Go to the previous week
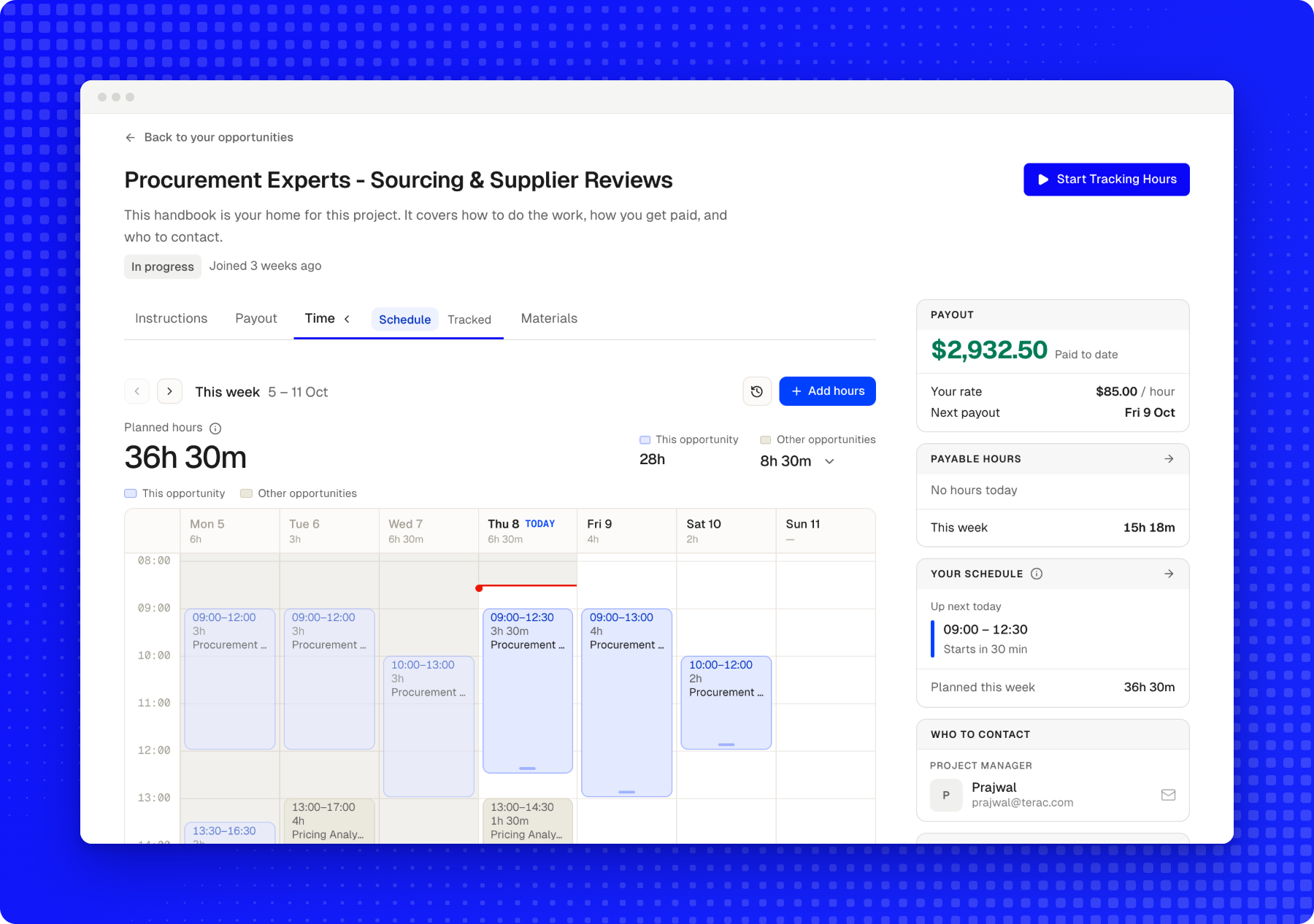Viewport: 1314px width, 924px height. [x=137, y=391]
